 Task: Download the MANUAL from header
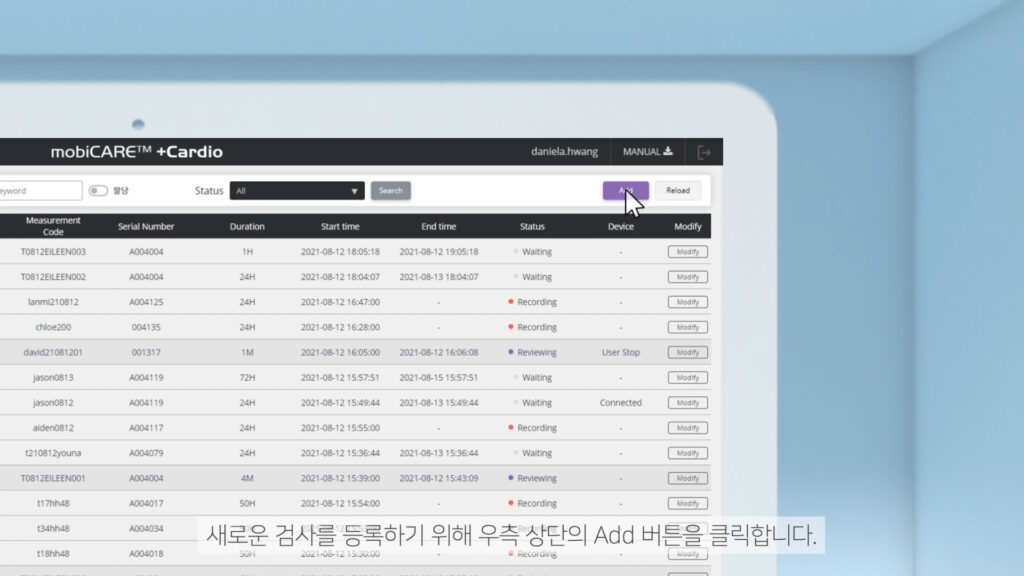(647, 152)
